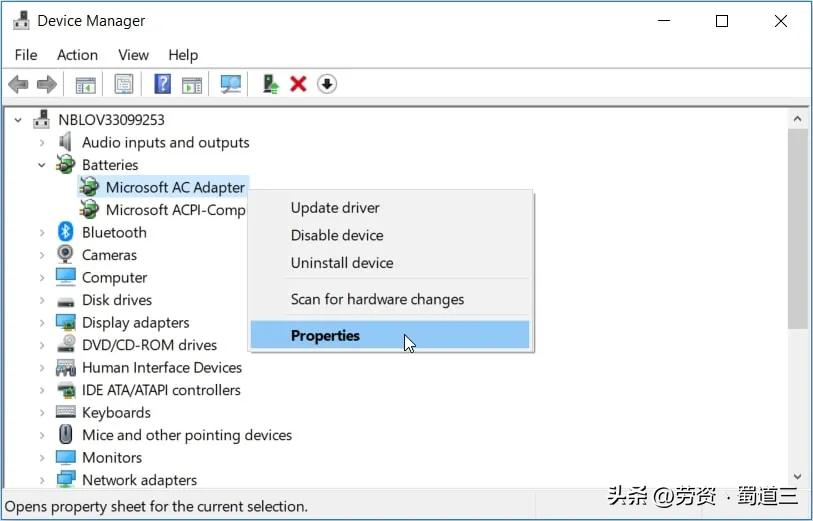Toggle the action pane toolbar icon
This screenshot has height=521, width=813.
click(x=192, y=84)
